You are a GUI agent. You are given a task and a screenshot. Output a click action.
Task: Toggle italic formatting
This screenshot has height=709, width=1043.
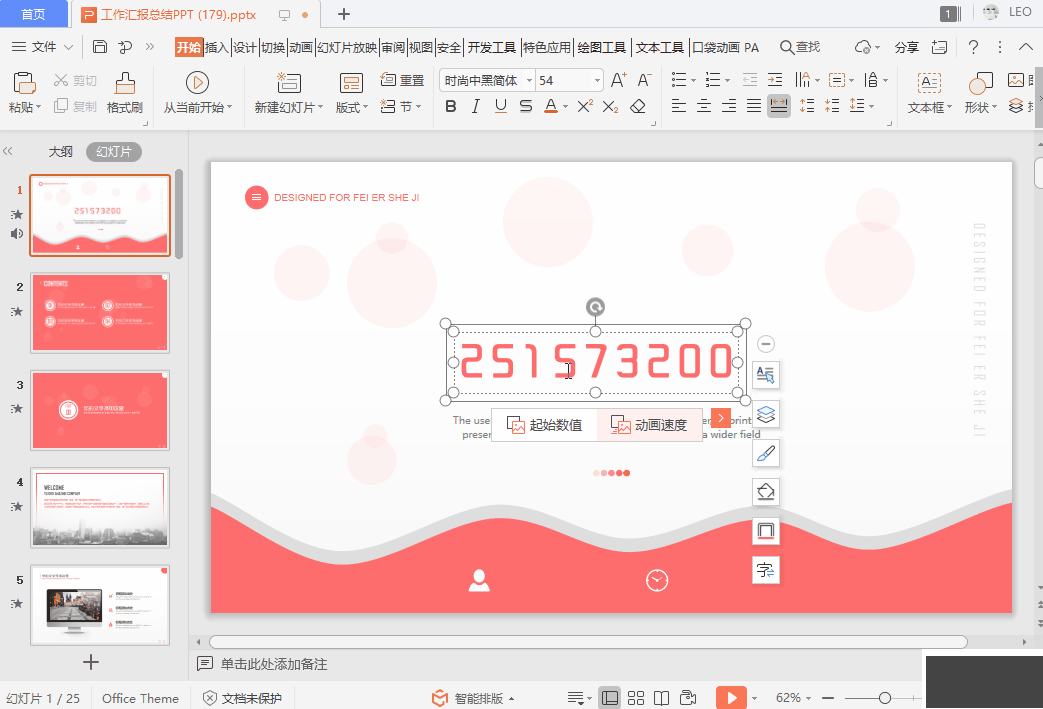point(474,105)
